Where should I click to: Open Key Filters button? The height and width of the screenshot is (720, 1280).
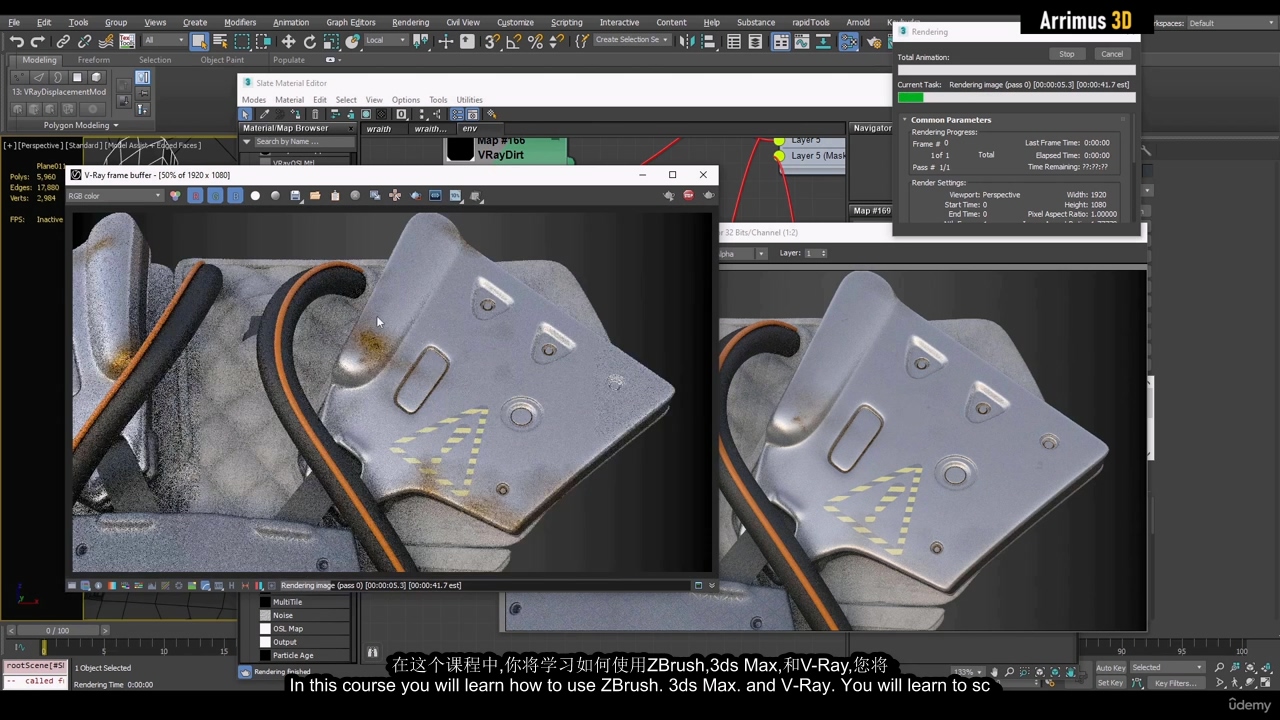click(1176, 683)
